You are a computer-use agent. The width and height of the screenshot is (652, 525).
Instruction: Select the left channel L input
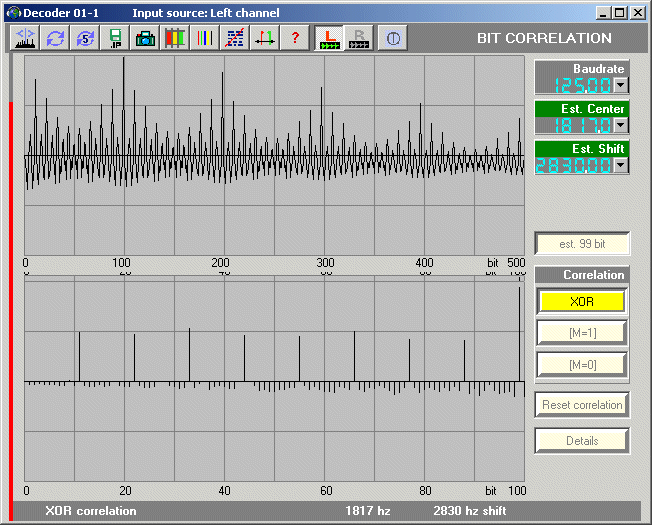click(329, 38)
